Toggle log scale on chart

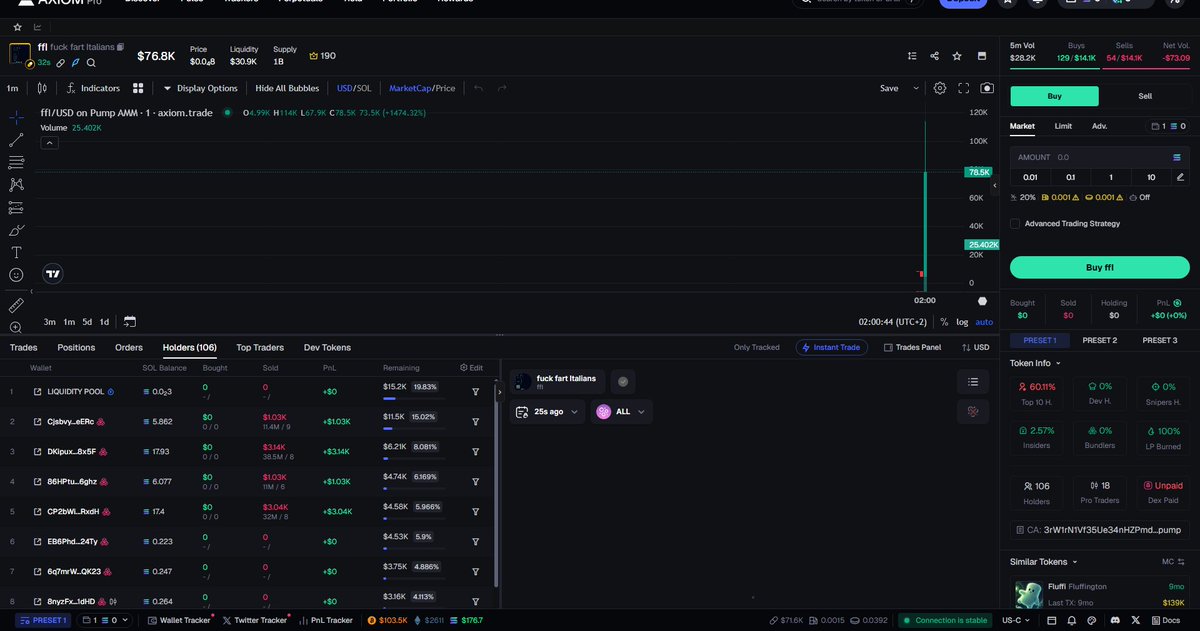click(962, 322)
